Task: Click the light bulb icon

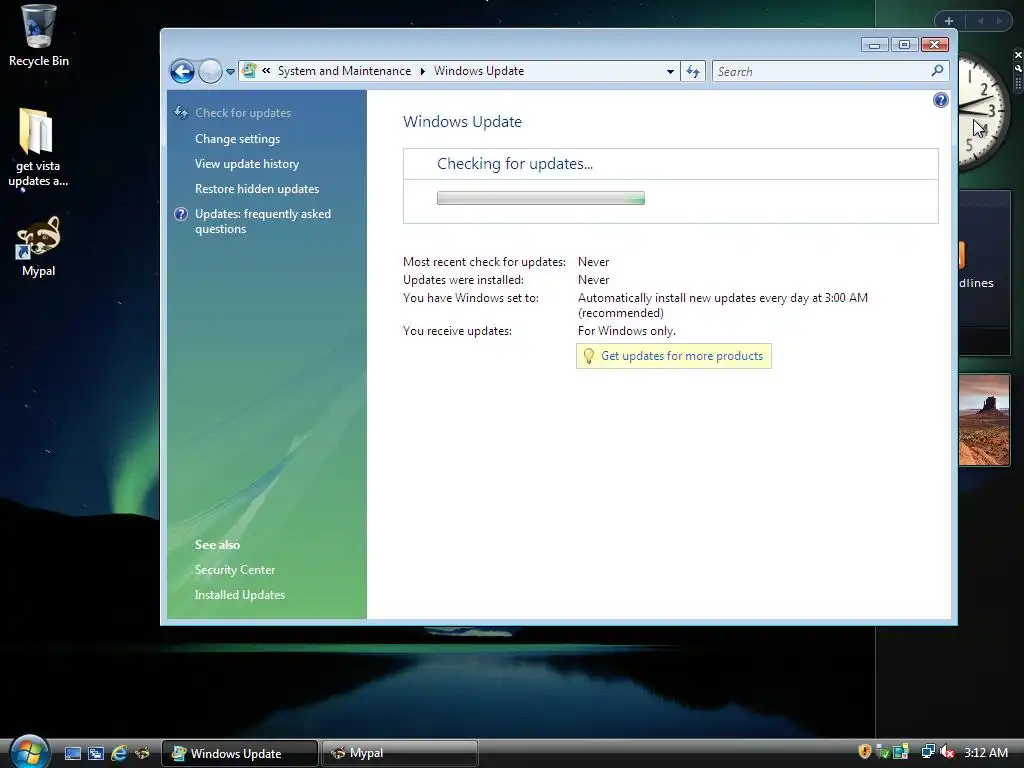Action: click(x=588, y=356)
